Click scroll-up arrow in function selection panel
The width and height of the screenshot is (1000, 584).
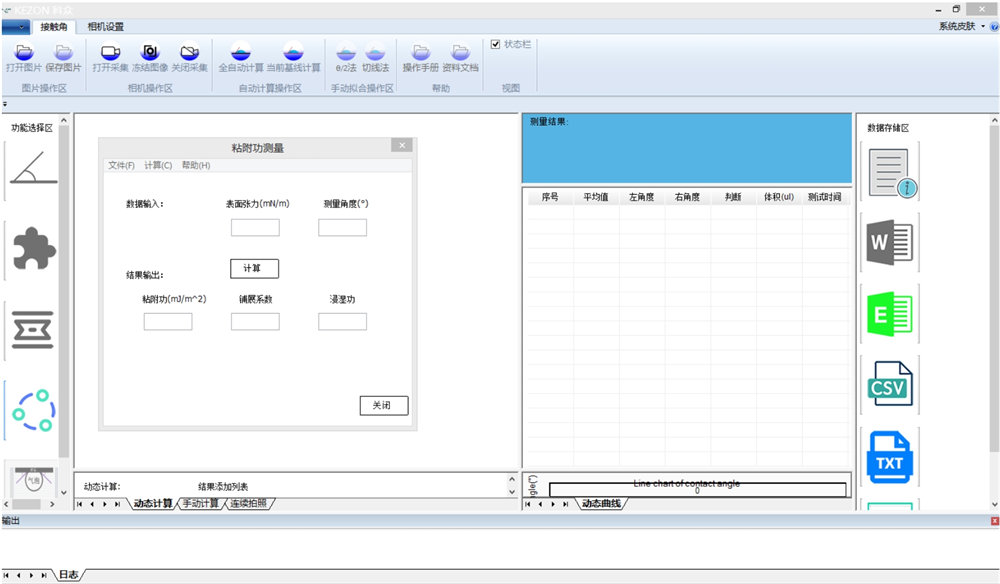click(x=64, y=120)
